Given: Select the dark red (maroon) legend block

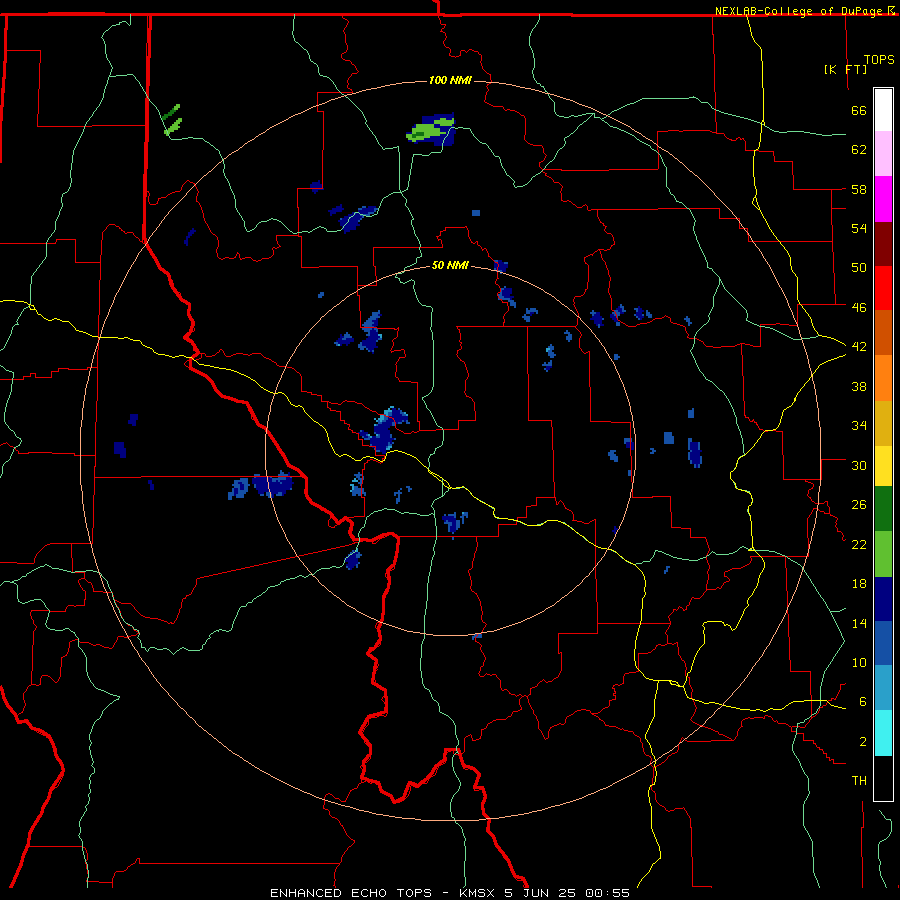Looking at the screenshot, I should [x=883, y=244].
